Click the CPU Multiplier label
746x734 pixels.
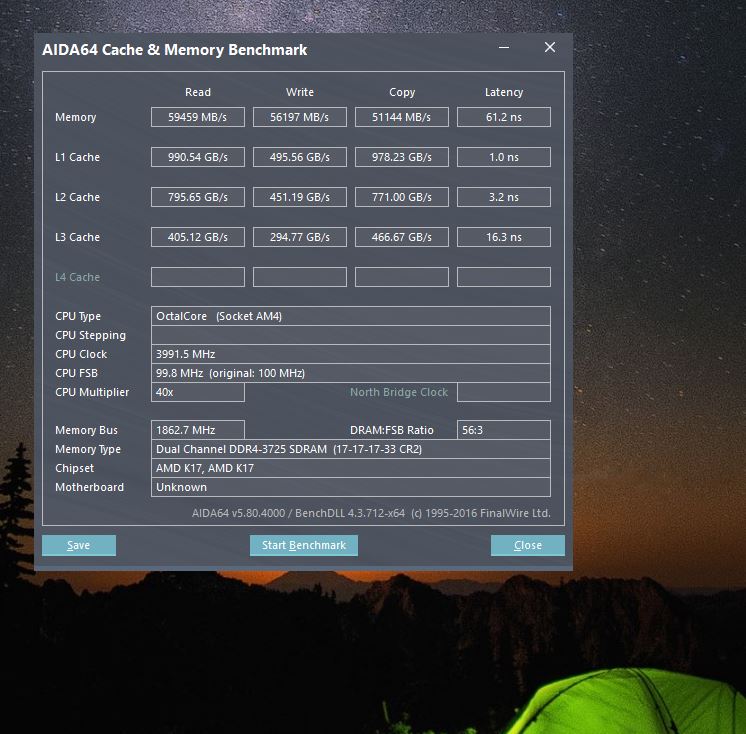point(92,392)
